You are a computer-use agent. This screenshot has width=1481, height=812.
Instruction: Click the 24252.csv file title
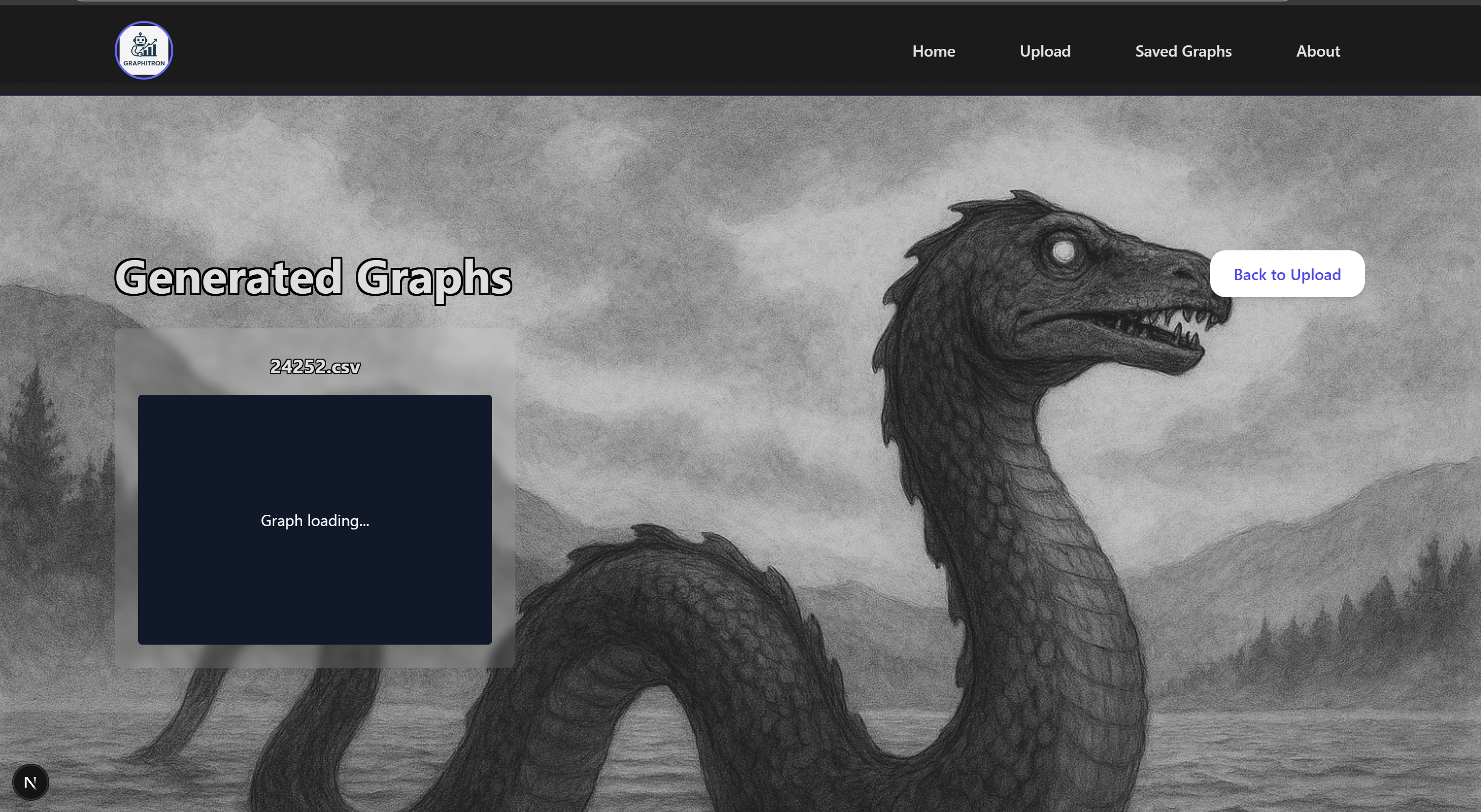point(315,366)
